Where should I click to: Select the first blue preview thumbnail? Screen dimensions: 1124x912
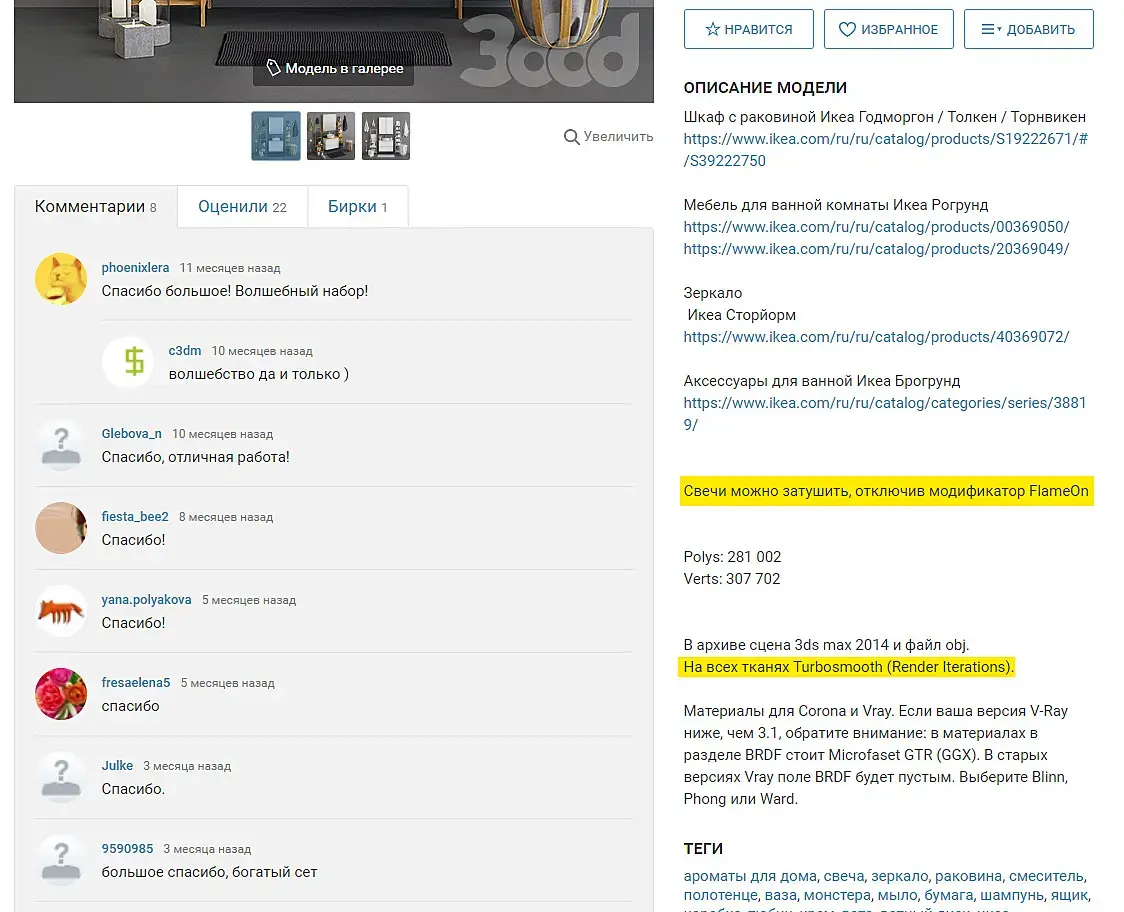[x=276, y=136]
